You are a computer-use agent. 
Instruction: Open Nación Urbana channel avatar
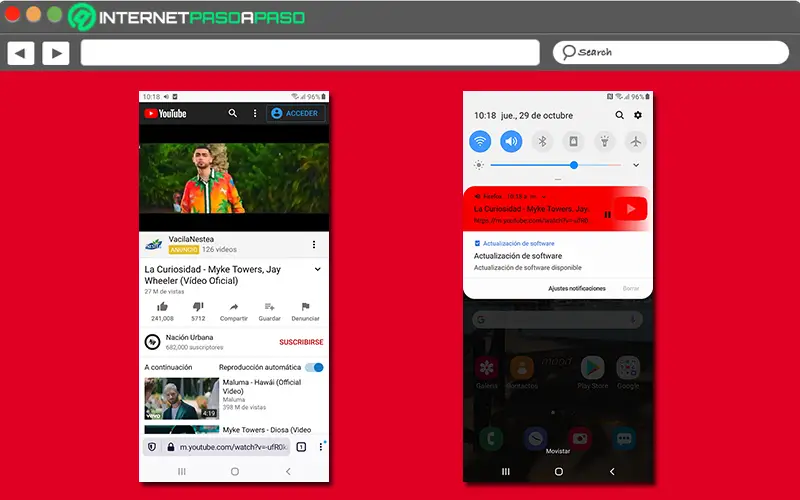pyautogui.click(x=152, y=342)
